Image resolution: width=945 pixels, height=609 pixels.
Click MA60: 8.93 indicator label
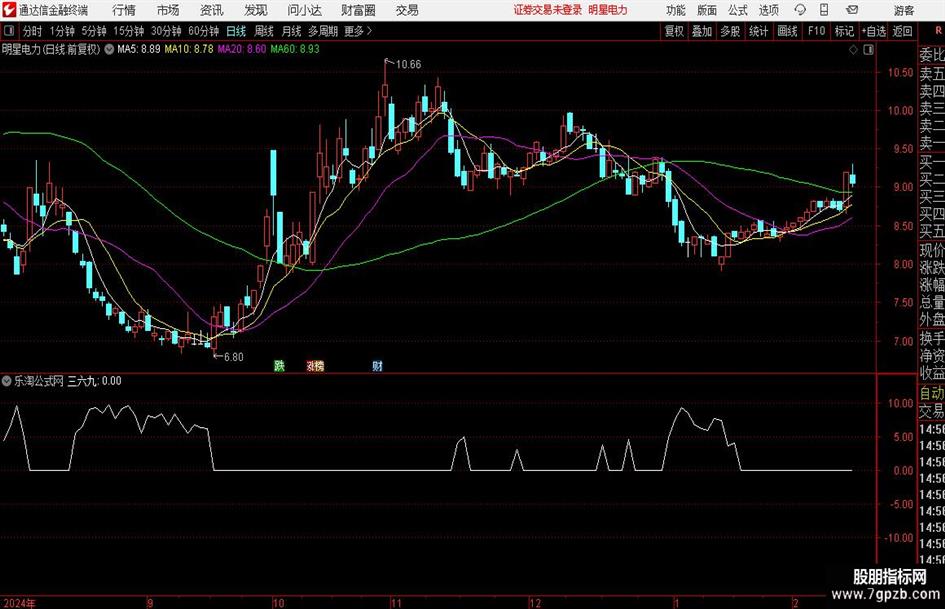point(295,49)
